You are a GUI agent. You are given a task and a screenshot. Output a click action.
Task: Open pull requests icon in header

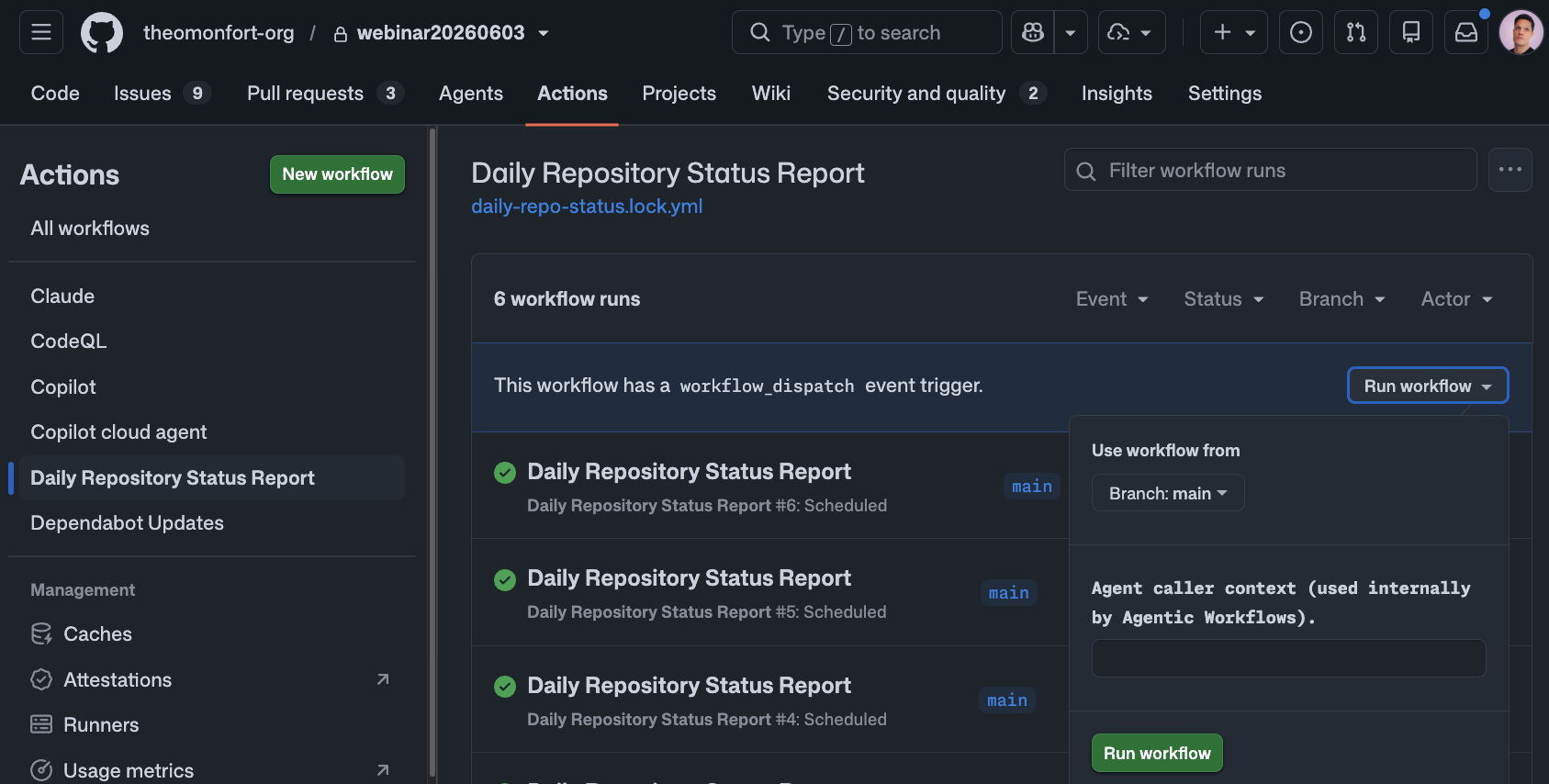[1356, 32]
